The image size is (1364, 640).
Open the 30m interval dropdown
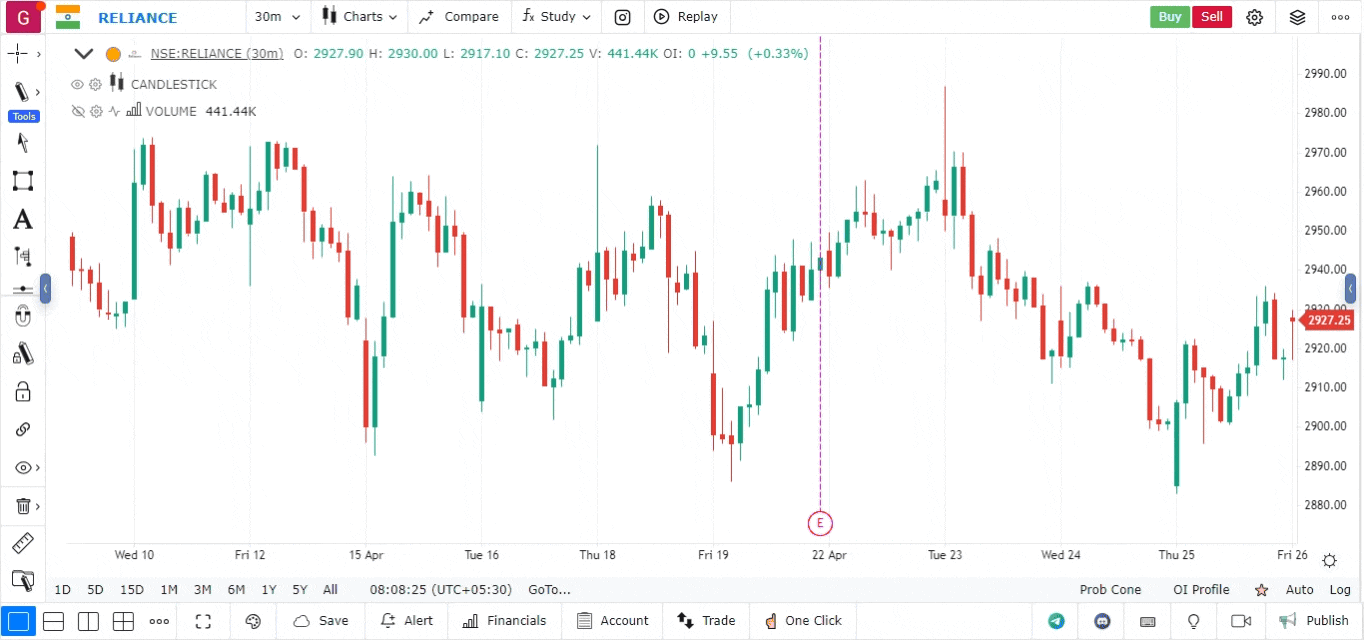[x=274, y=17]
